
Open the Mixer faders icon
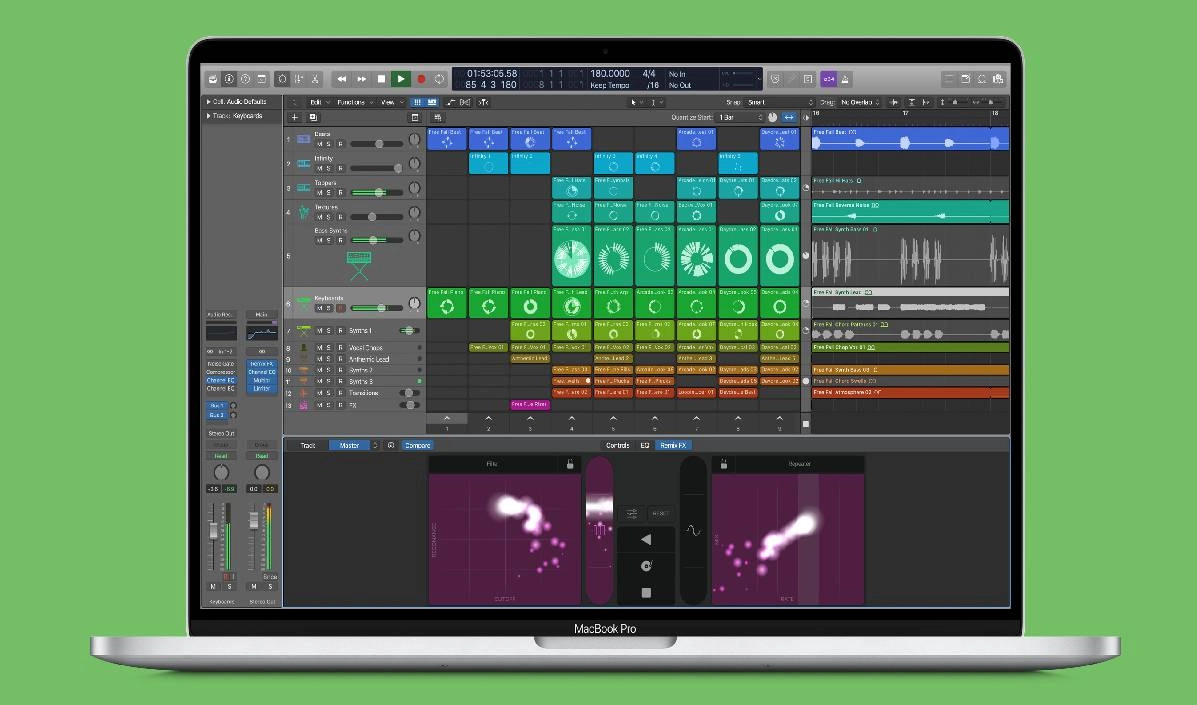tap(298, 79)
